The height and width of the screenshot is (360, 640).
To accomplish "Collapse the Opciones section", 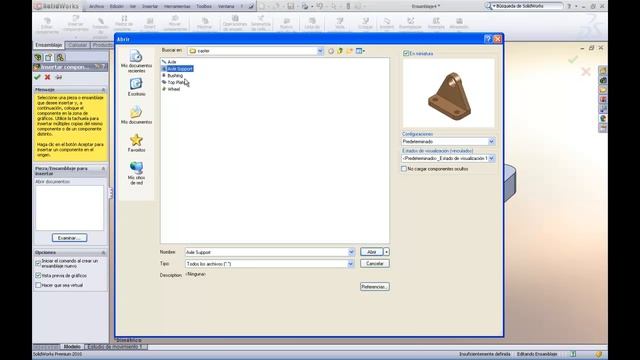I will (x=103, y=253).
